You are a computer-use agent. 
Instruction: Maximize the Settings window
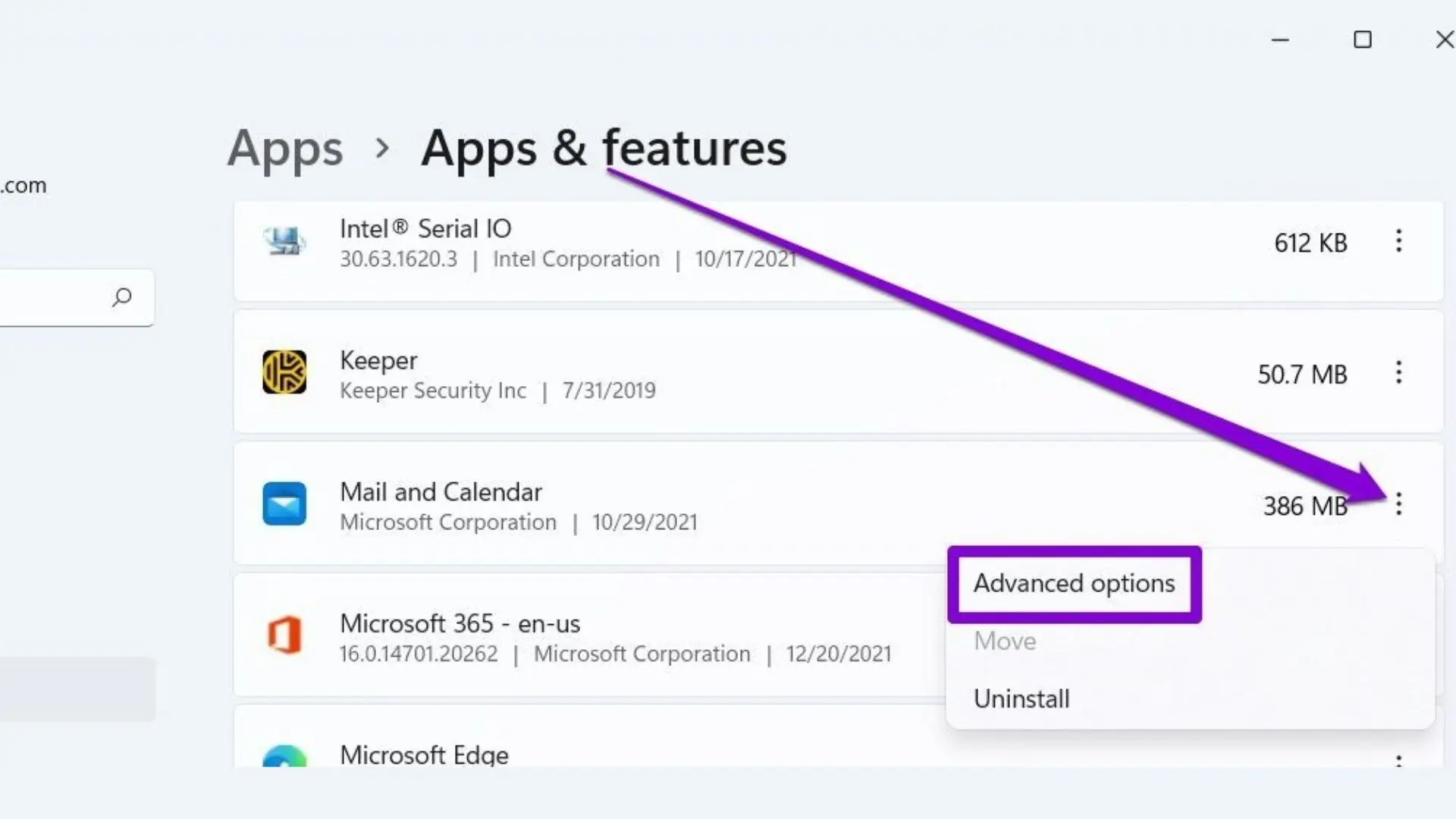coord(1363,39)
